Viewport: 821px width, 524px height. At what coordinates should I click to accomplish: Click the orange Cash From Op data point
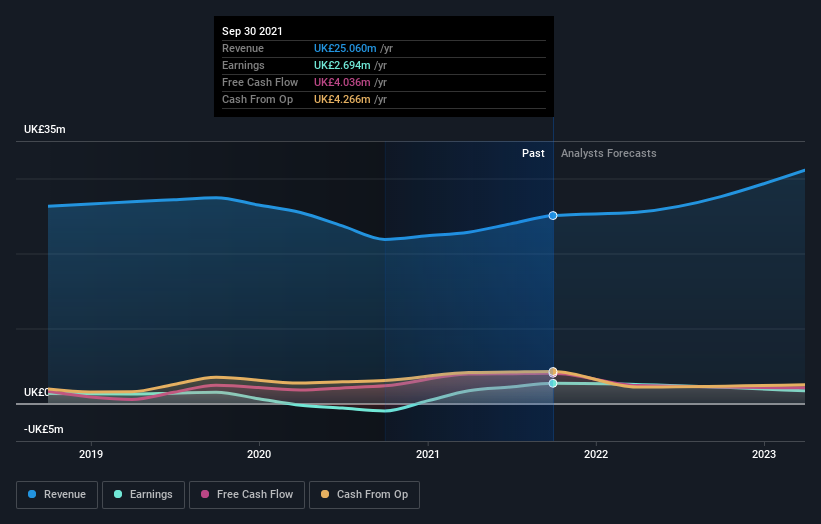(x=553, y=372)
